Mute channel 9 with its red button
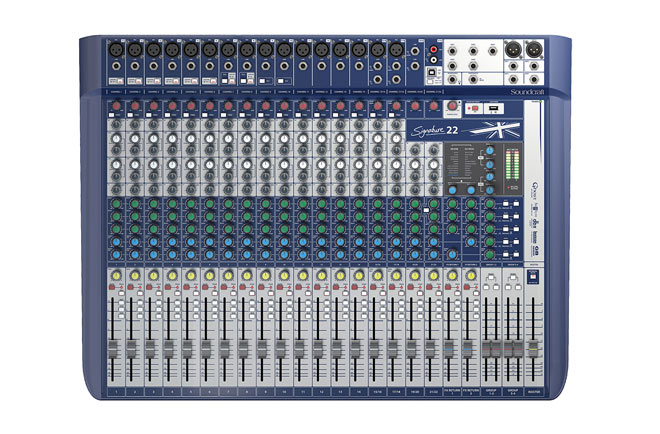 coord(261,287)
